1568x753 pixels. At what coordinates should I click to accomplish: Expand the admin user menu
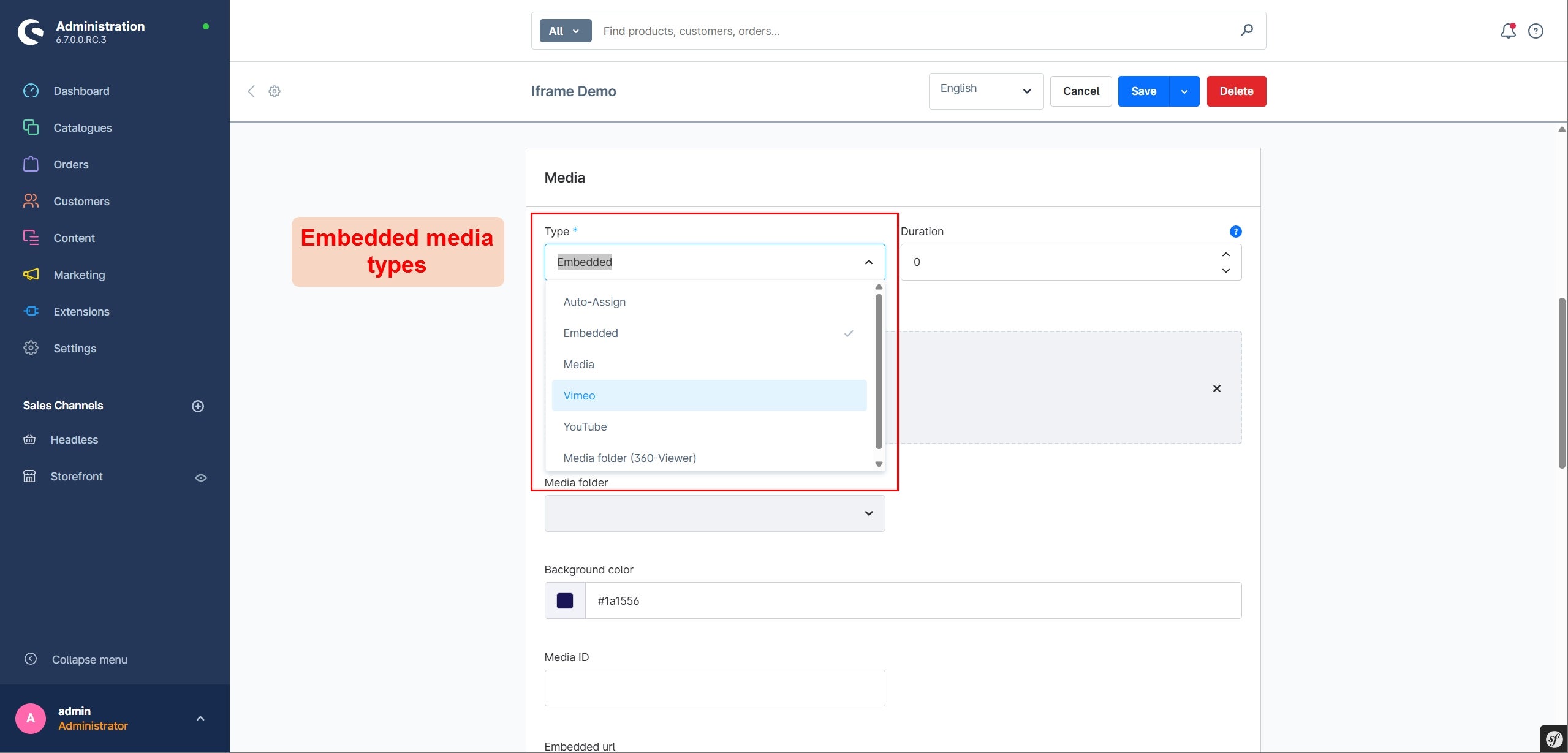tap(200, 718)
